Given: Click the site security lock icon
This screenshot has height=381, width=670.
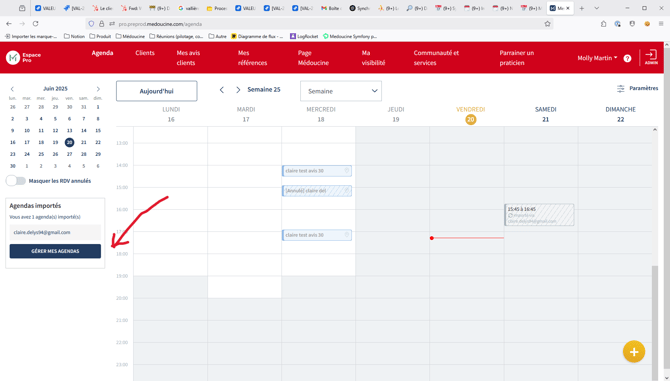Looking at the screenshot, I should (102, 24).
